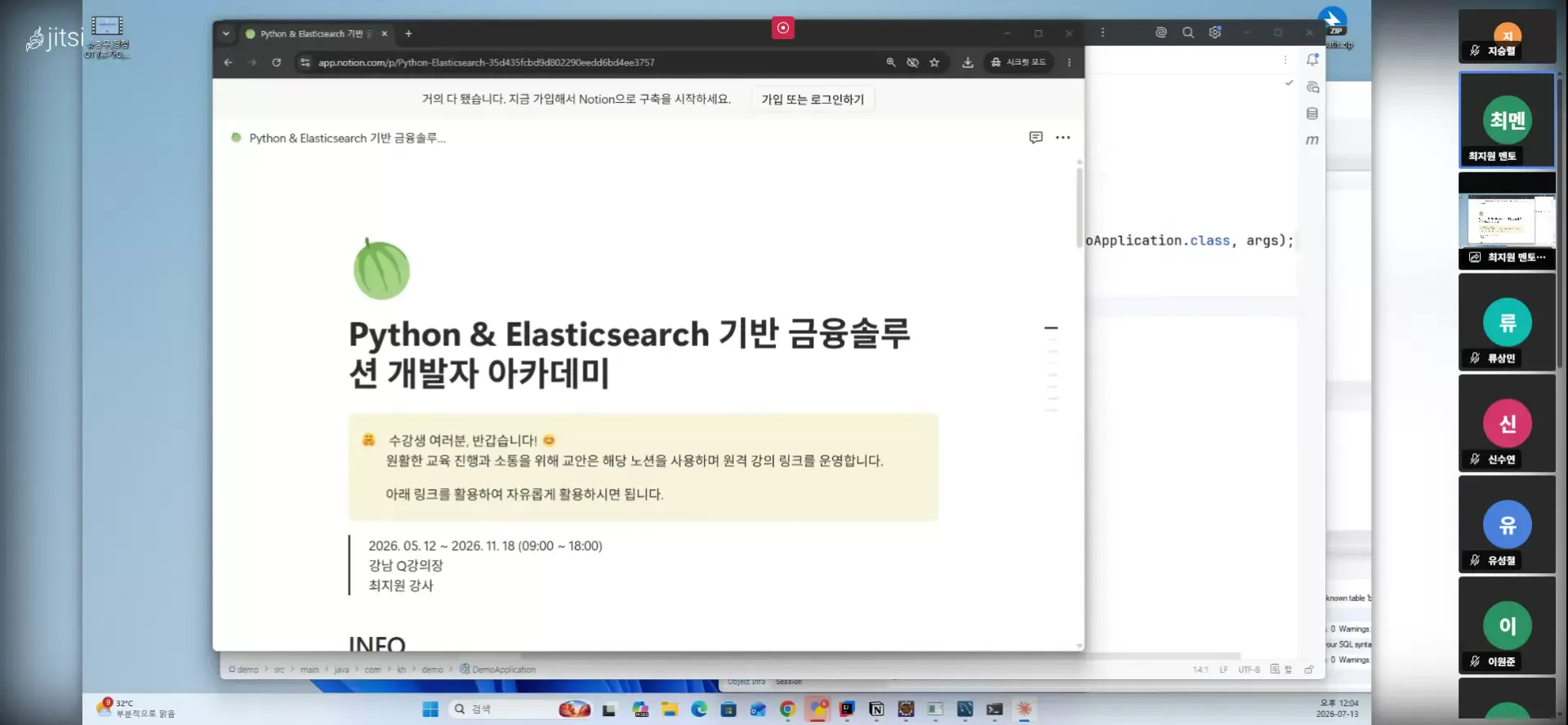Select 신수연 participant tile
This screenshot has width=1568, height=725.
coord(1507,424)
